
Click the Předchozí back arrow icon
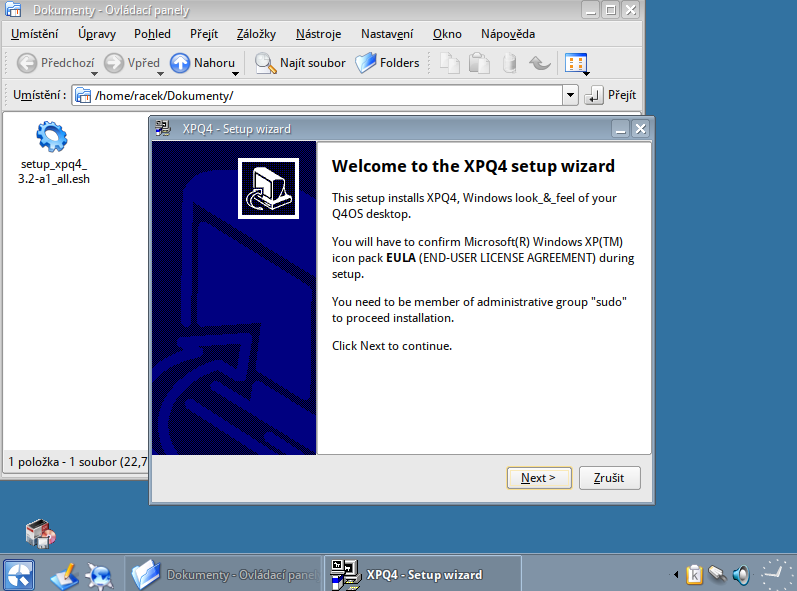(x=27, y=63)
